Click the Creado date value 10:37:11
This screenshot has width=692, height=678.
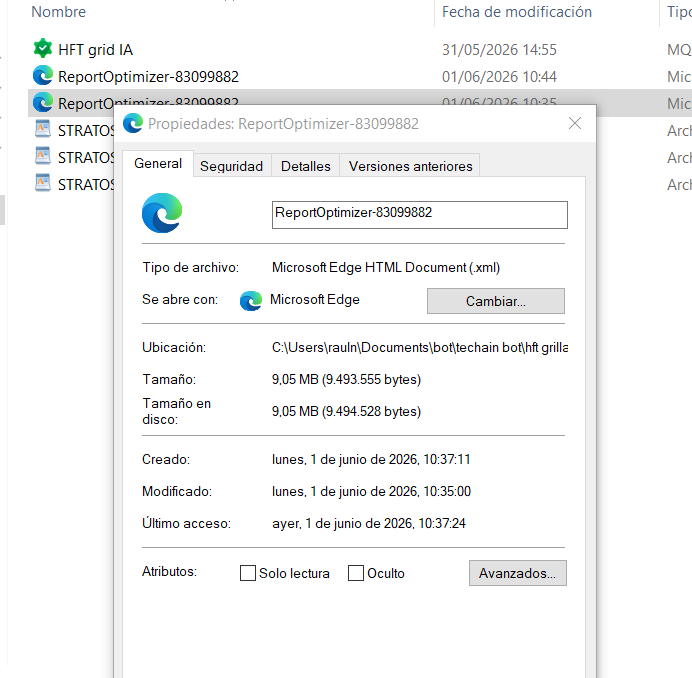[371, 460]
